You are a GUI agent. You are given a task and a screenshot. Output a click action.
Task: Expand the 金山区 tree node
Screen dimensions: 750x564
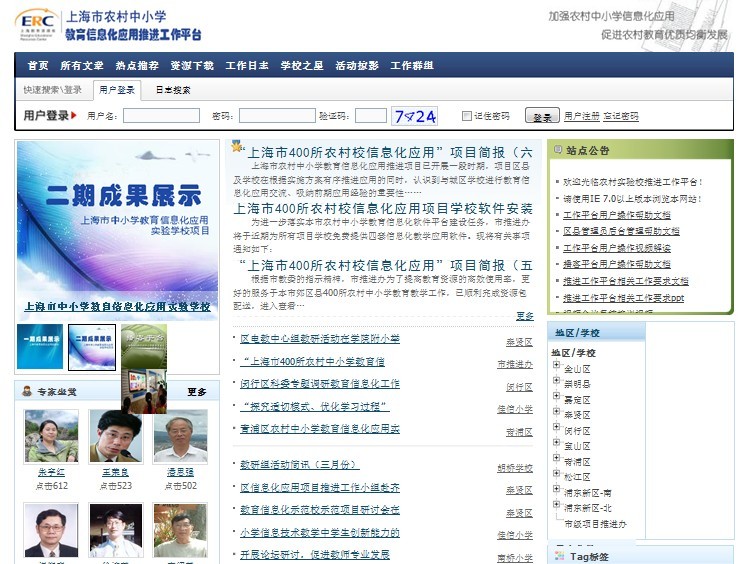click(x=556, y=367)
